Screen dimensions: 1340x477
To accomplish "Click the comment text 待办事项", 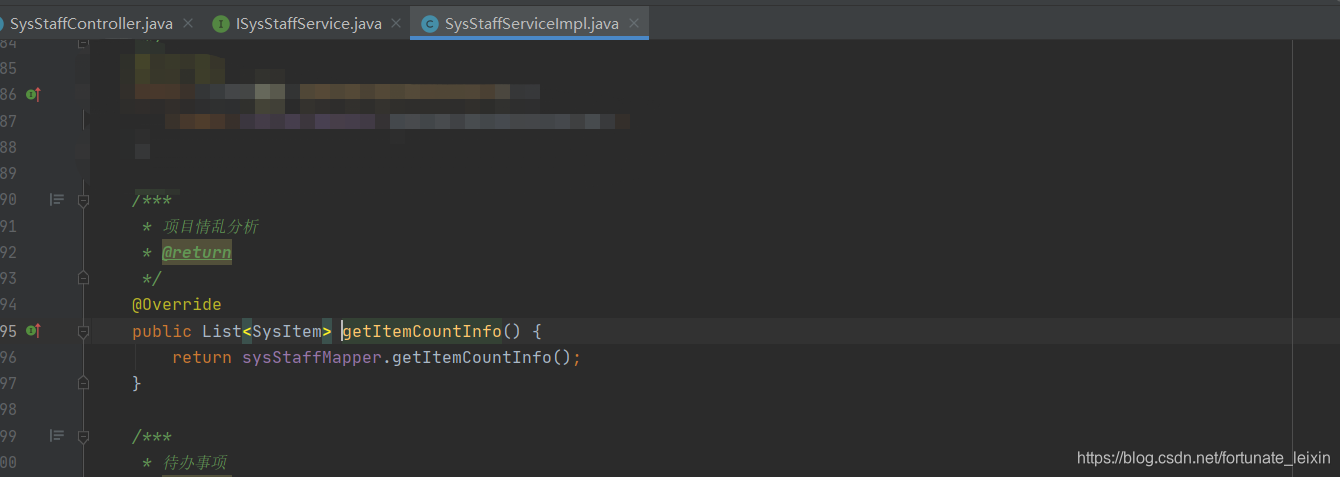I will (194, 462).
